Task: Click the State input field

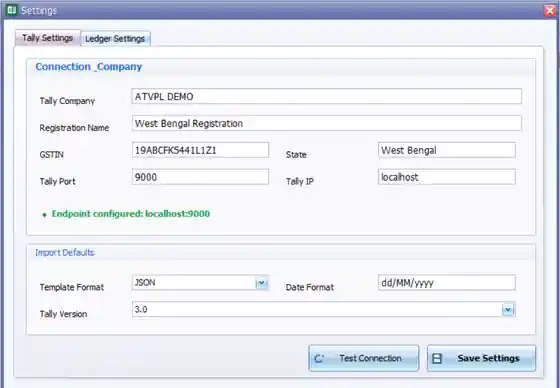Action: (446, 150)
